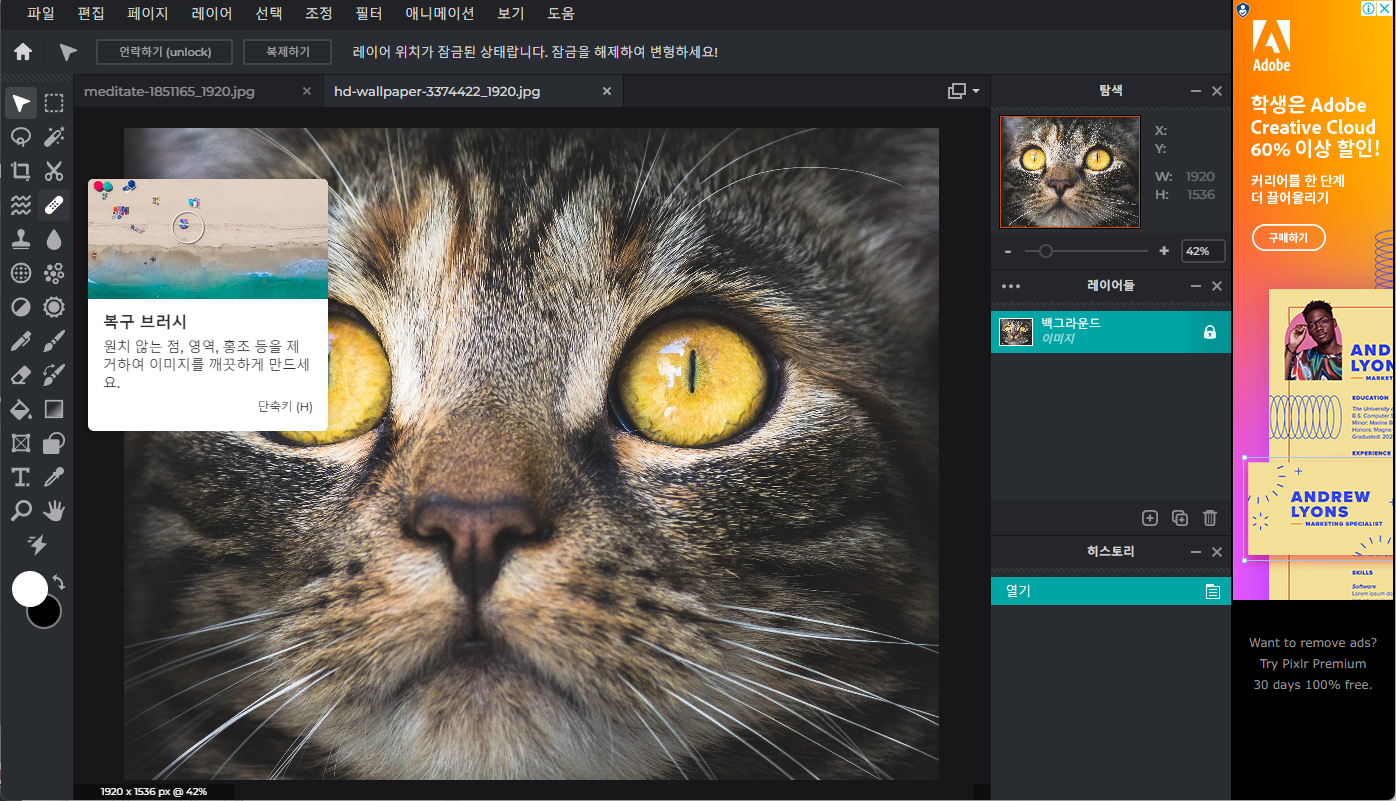Select the dotted-circle Disperse tool
This screenshot has height=801, width=1396.
point(21,273)
